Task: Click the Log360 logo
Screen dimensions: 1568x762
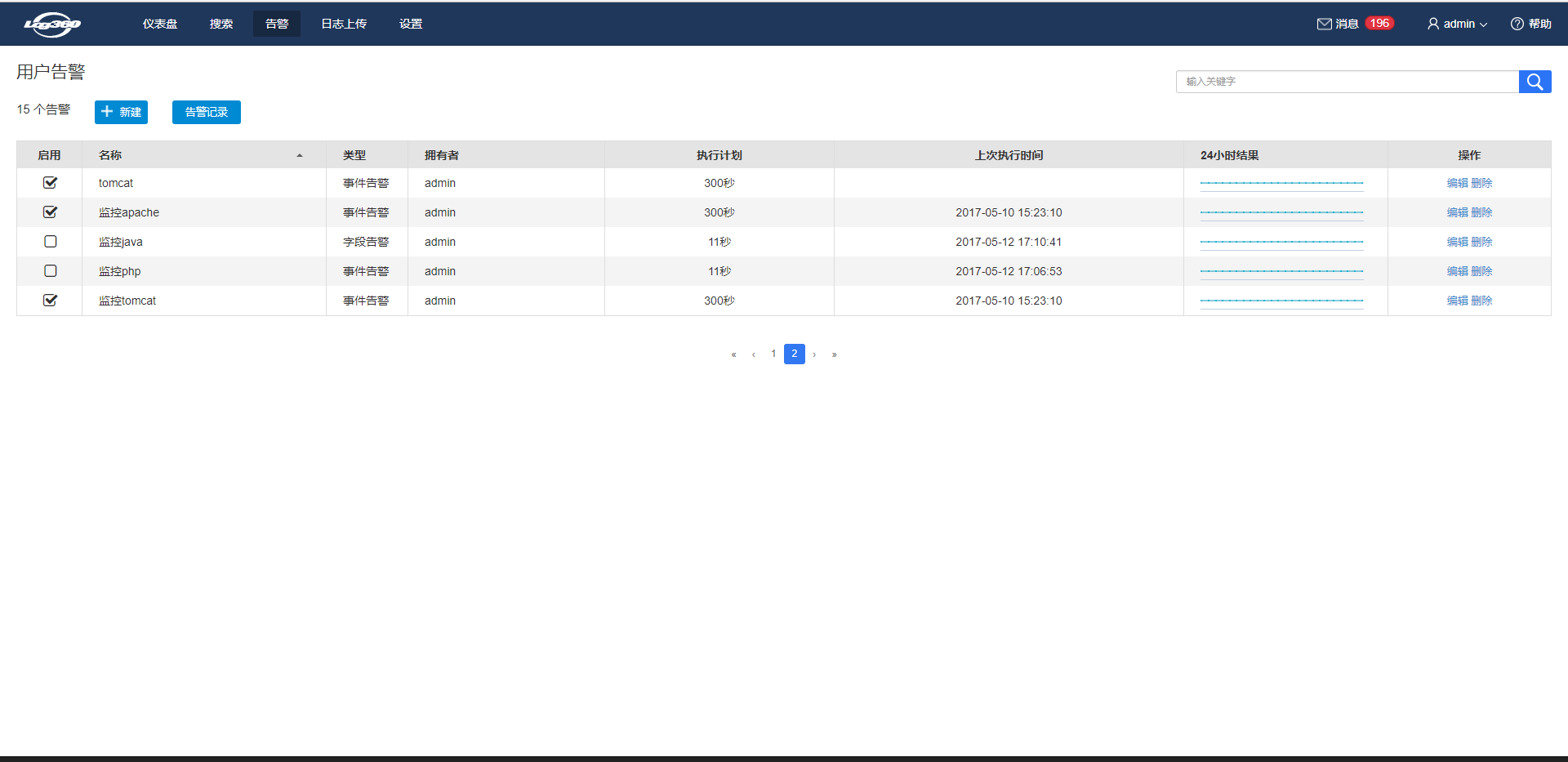Action: point(52,25)
